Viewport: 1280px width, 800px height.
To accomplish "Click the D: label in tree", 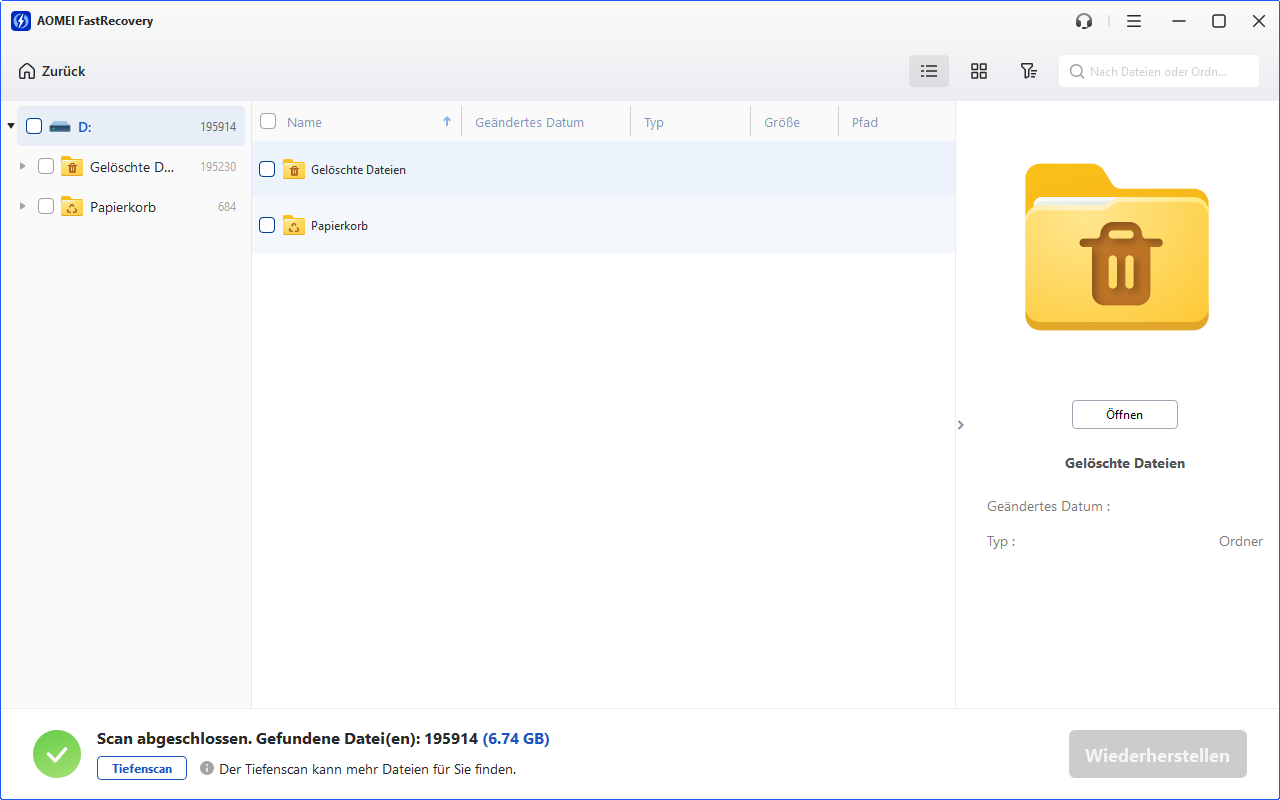I will pyautogui.click(x=85, y=127).
